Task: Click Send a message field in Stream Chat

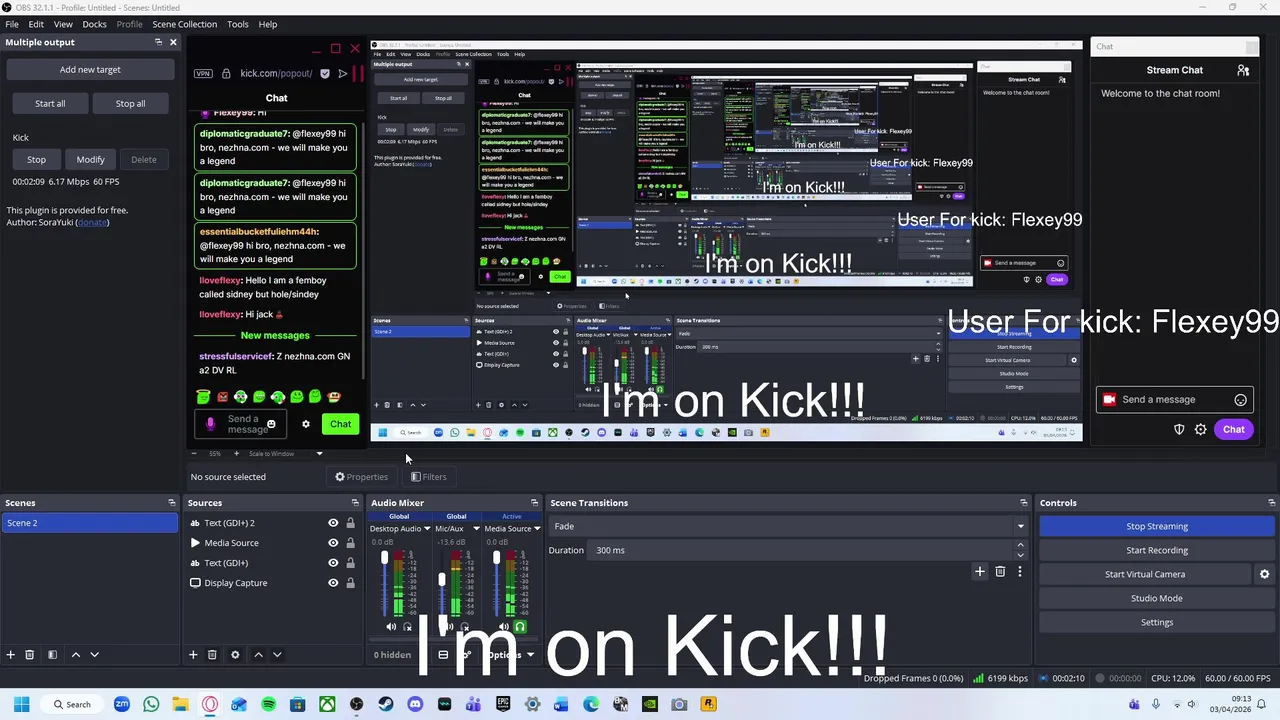Action: (x=1175, y=400)
